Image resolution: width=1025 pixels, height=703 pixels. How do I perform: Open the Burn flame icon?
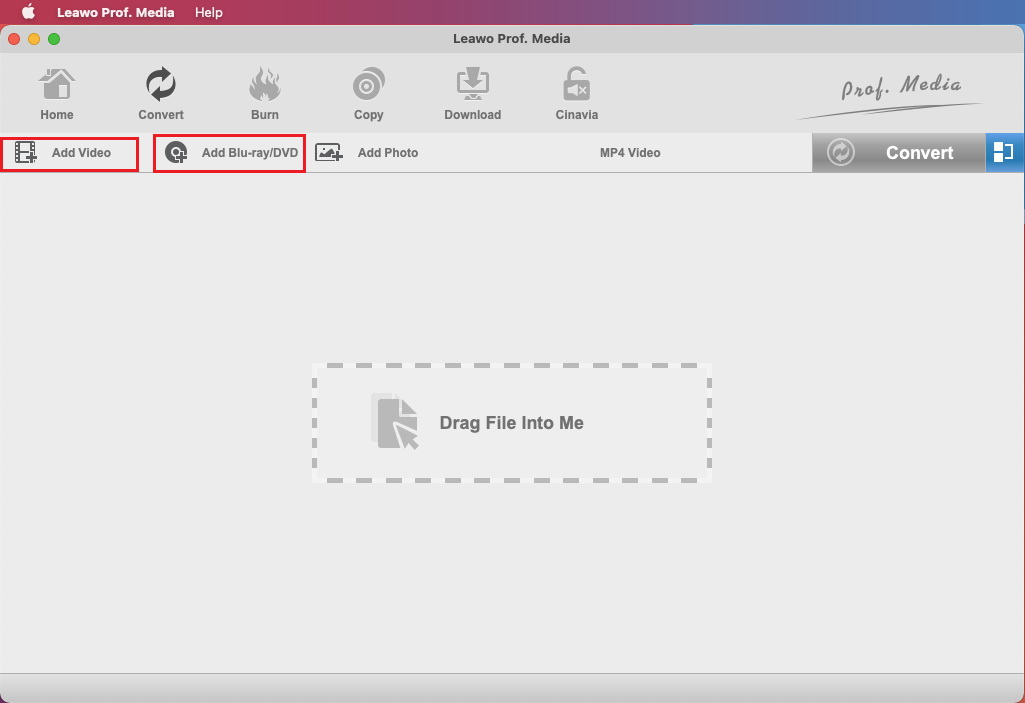(265, 85)
